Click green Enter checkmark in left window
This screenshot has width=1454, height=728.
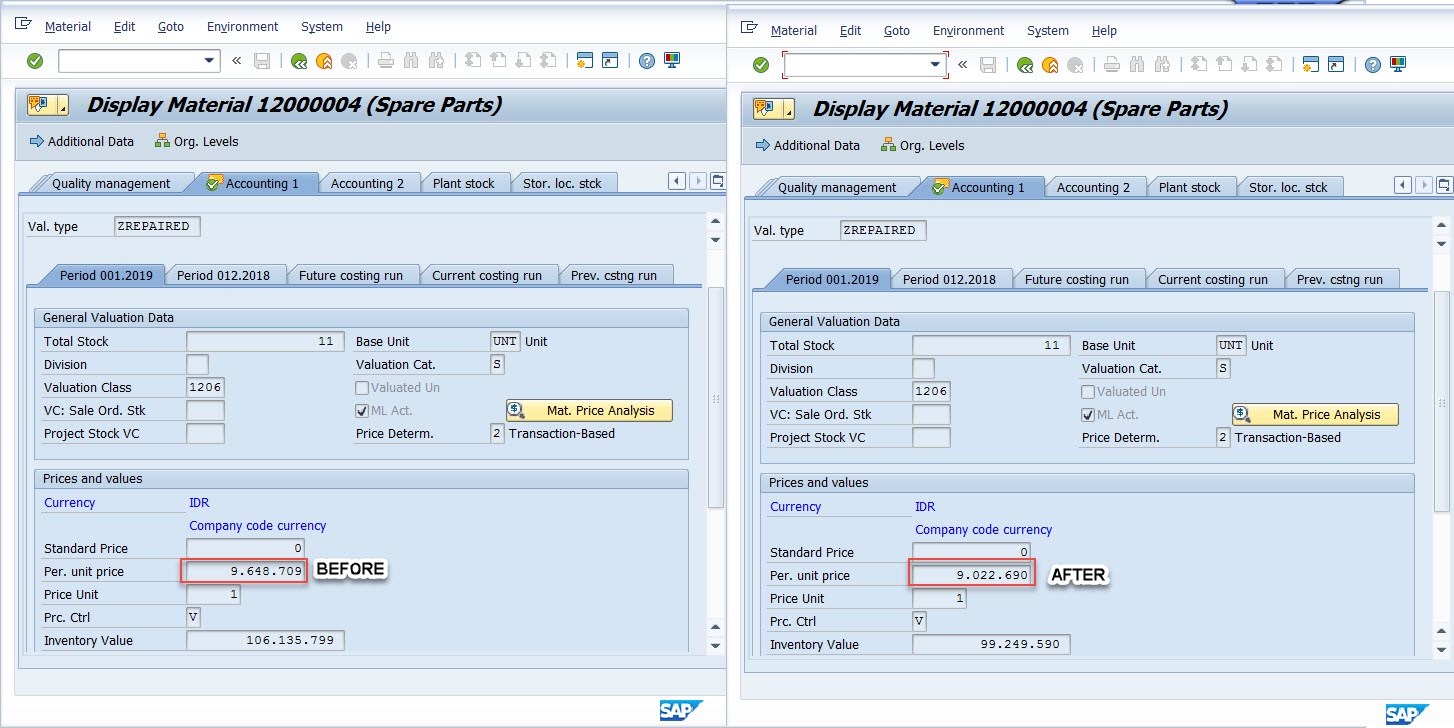point(35,61)
